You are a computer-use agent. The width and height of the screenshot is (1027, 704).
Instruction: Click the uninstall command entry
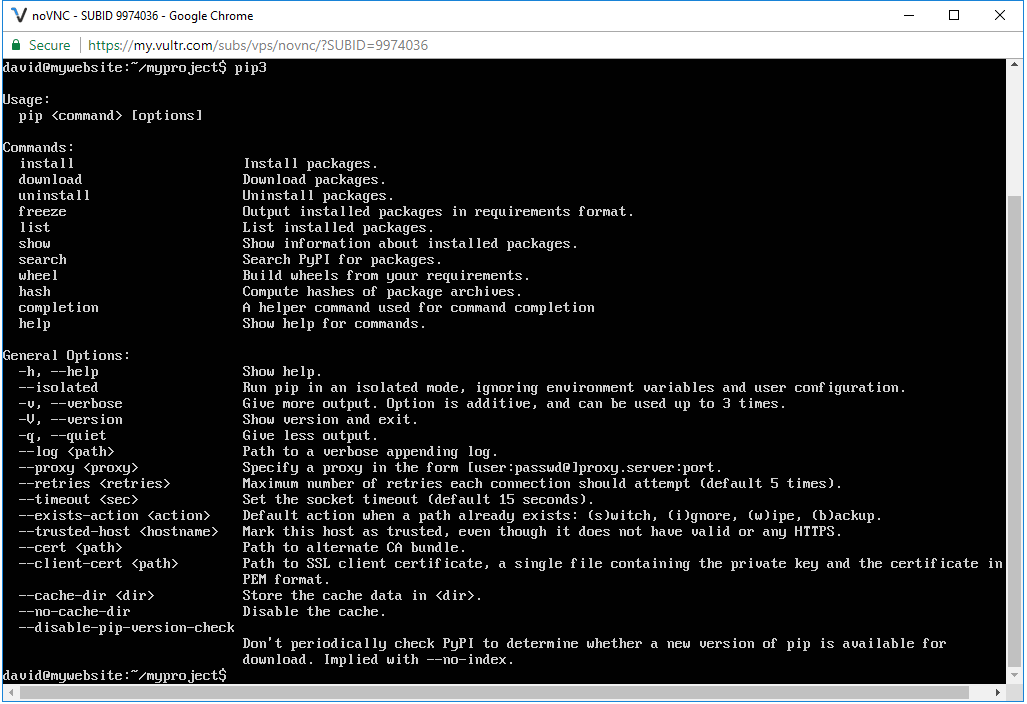pos(53,195)
